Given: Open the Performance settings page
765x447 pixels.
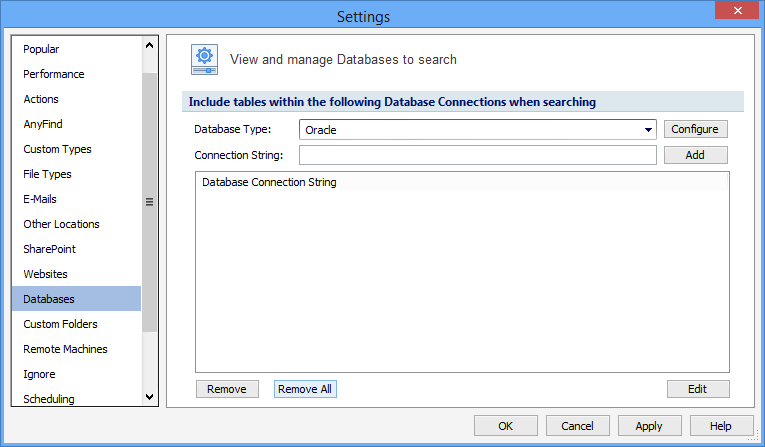Looking at the screenshot, I should (x=54, y=74).
